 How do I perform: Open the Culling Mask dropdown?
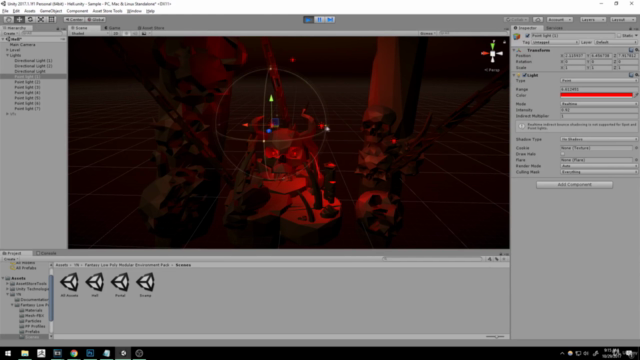[x=599, y=172]
